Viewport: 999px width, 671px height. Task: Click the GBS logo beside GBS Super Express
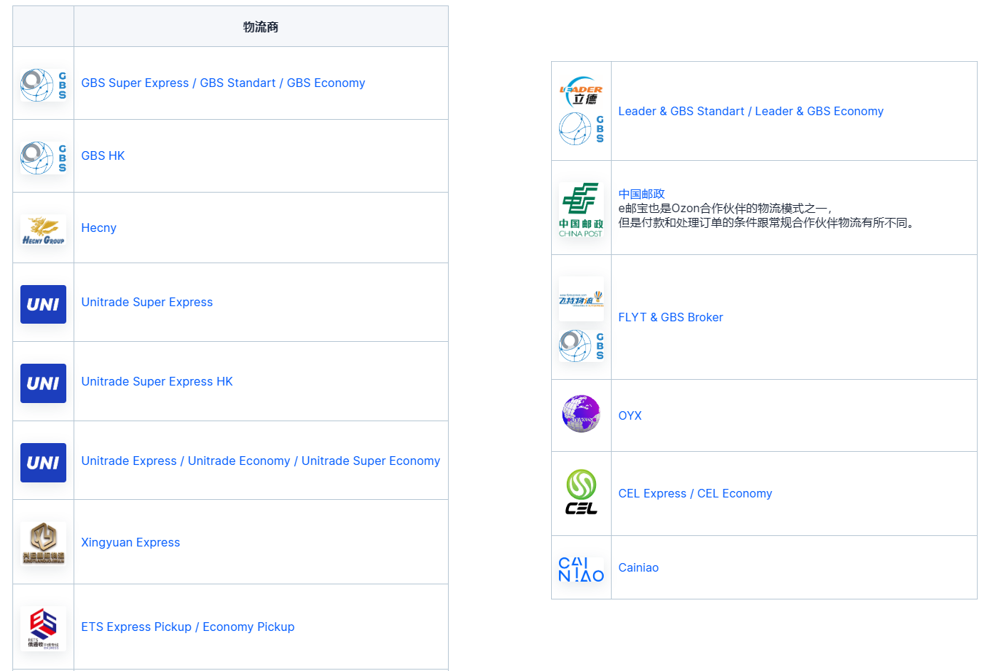pyautogui.click(x=43, y=85)
